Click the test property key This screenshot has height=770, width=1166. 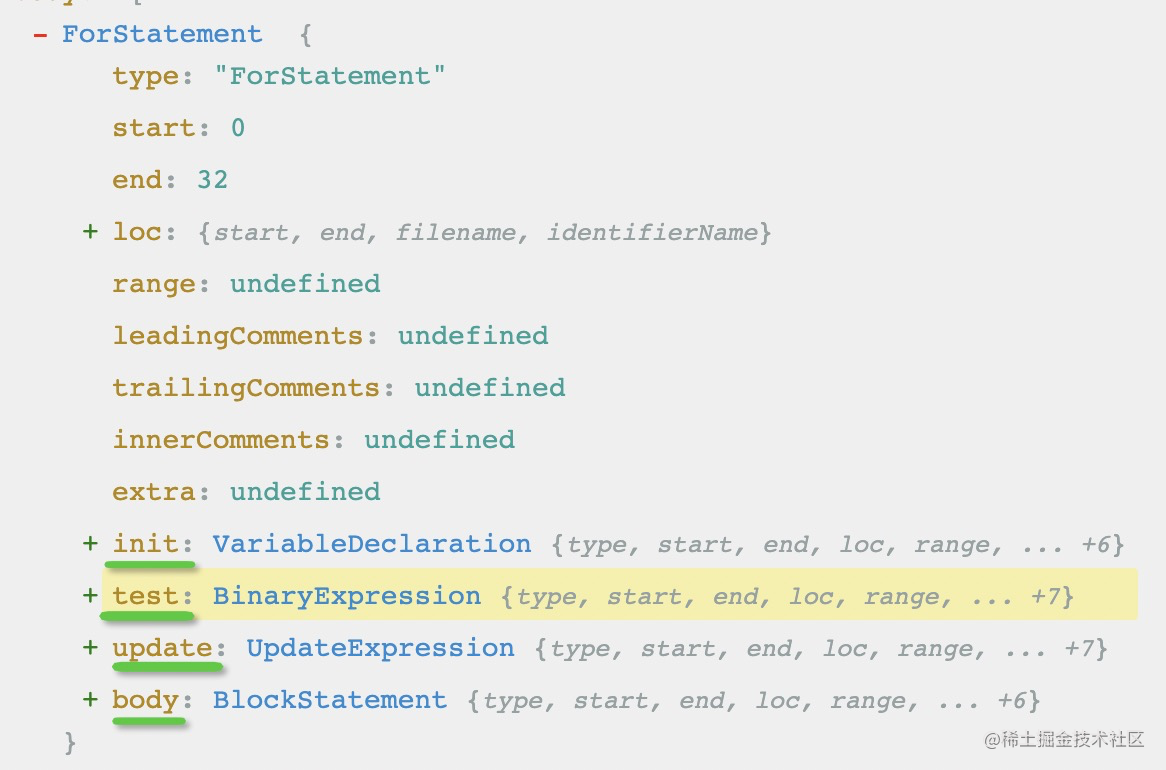145,596
